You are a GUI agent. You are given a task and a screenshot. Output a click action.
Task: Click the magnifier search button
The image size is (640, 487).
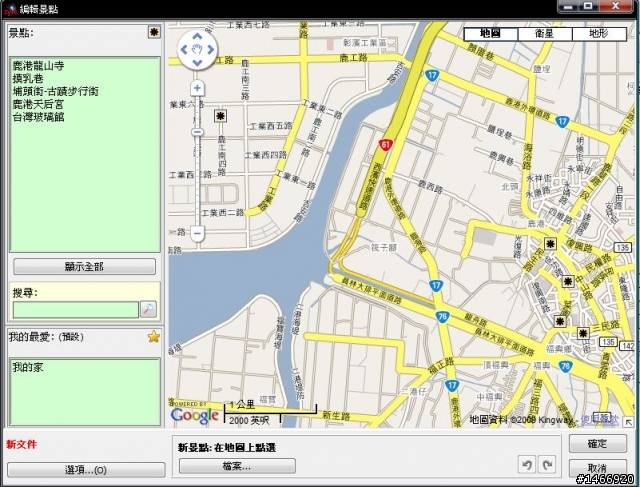[x=148, y=309]
